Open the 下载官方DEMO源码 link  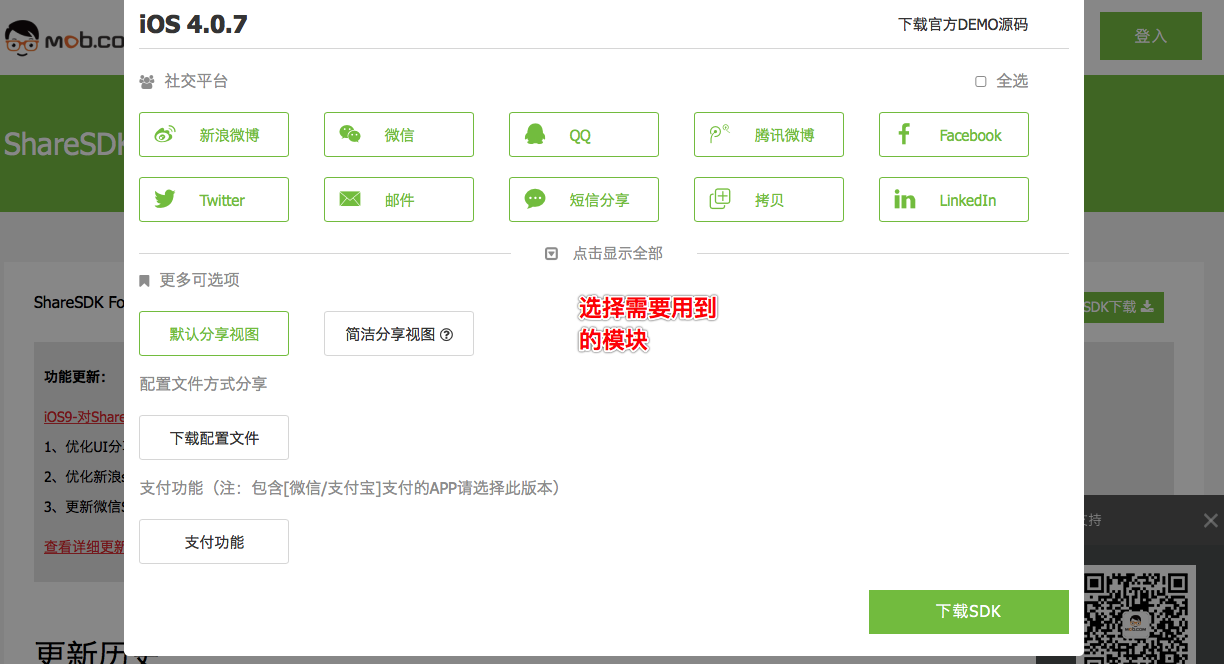click(x=962, y=25)
